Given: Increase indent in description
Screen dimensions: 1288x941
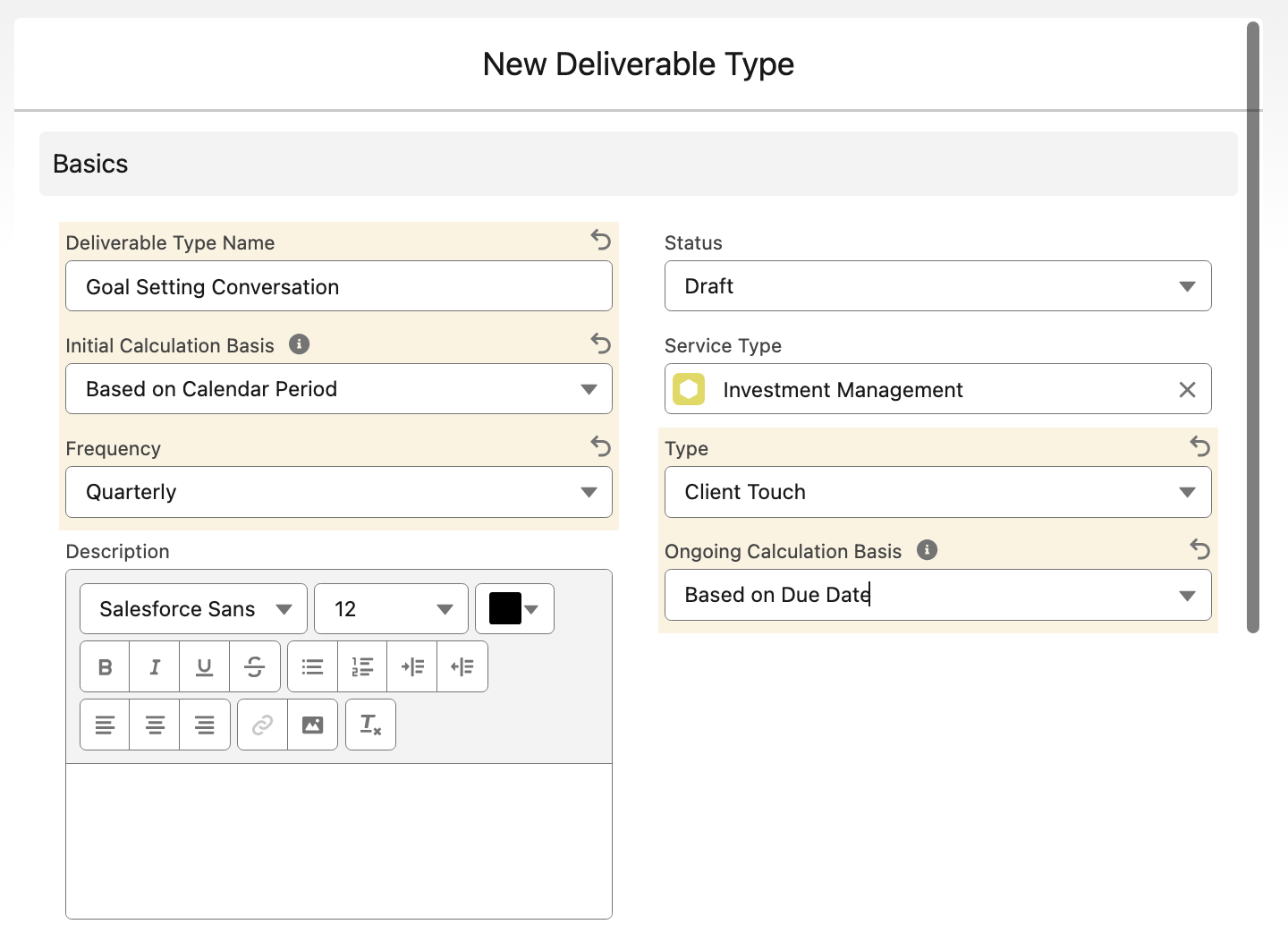Looking at the screenshot, I should (x=412, y=666).
